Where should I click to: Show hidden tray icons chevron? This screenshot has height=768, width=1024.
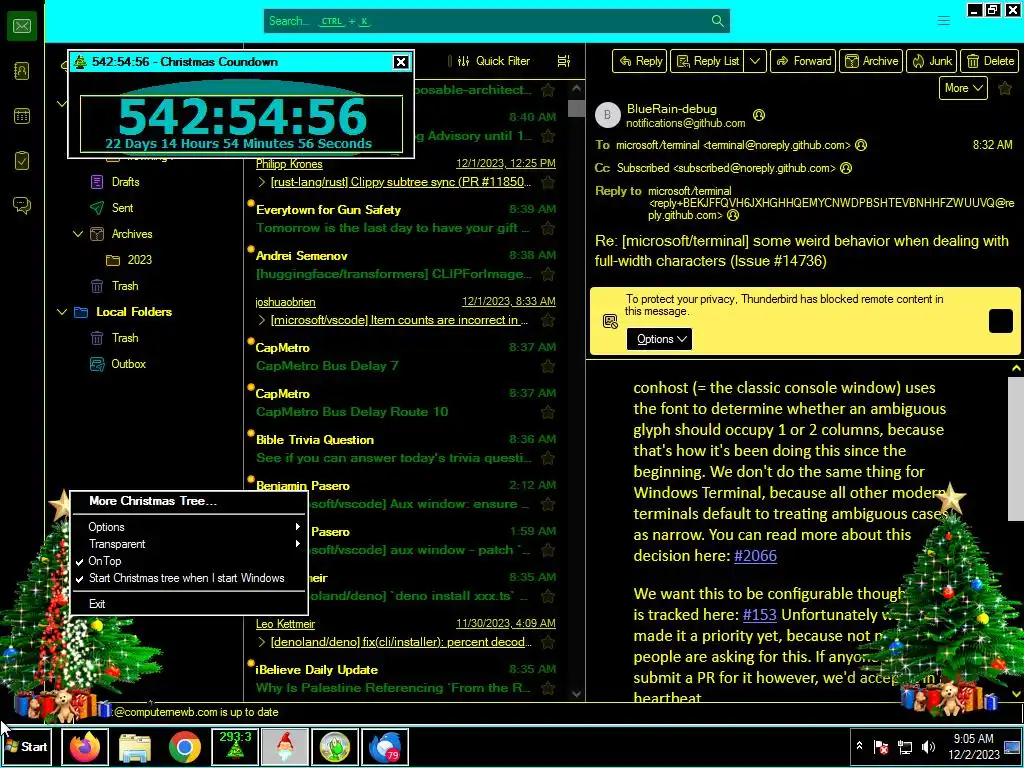pos(859,746)
